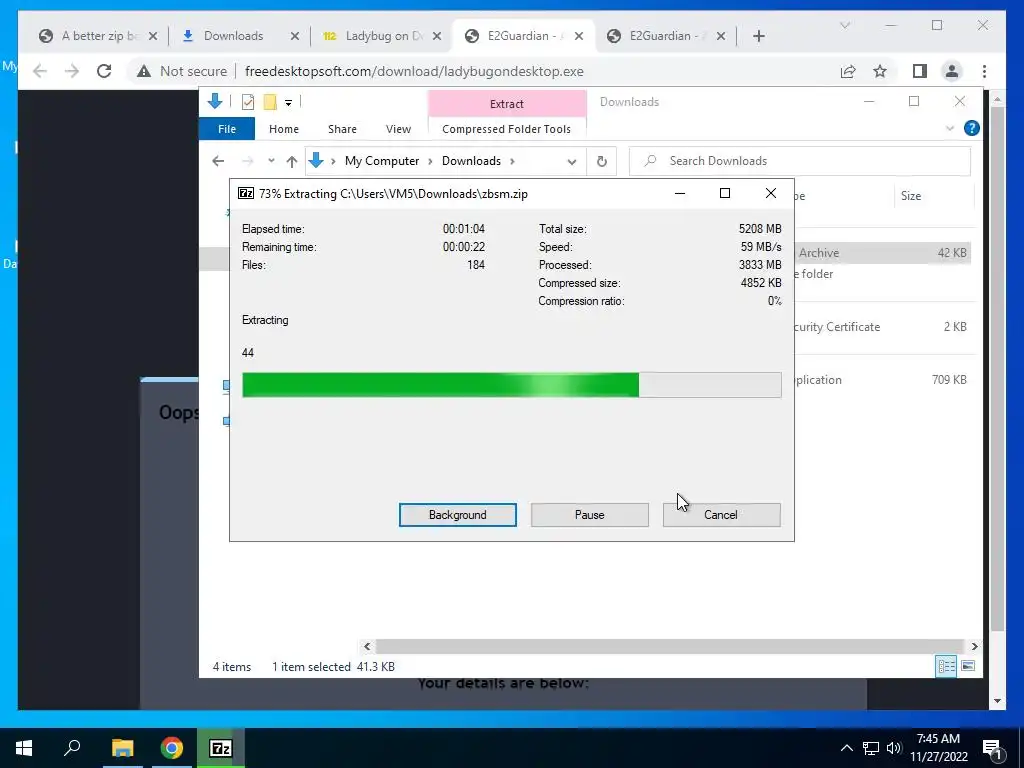Open the View ribbon tab
This screenshot has height=768, width=1024.
click(398, 129)
